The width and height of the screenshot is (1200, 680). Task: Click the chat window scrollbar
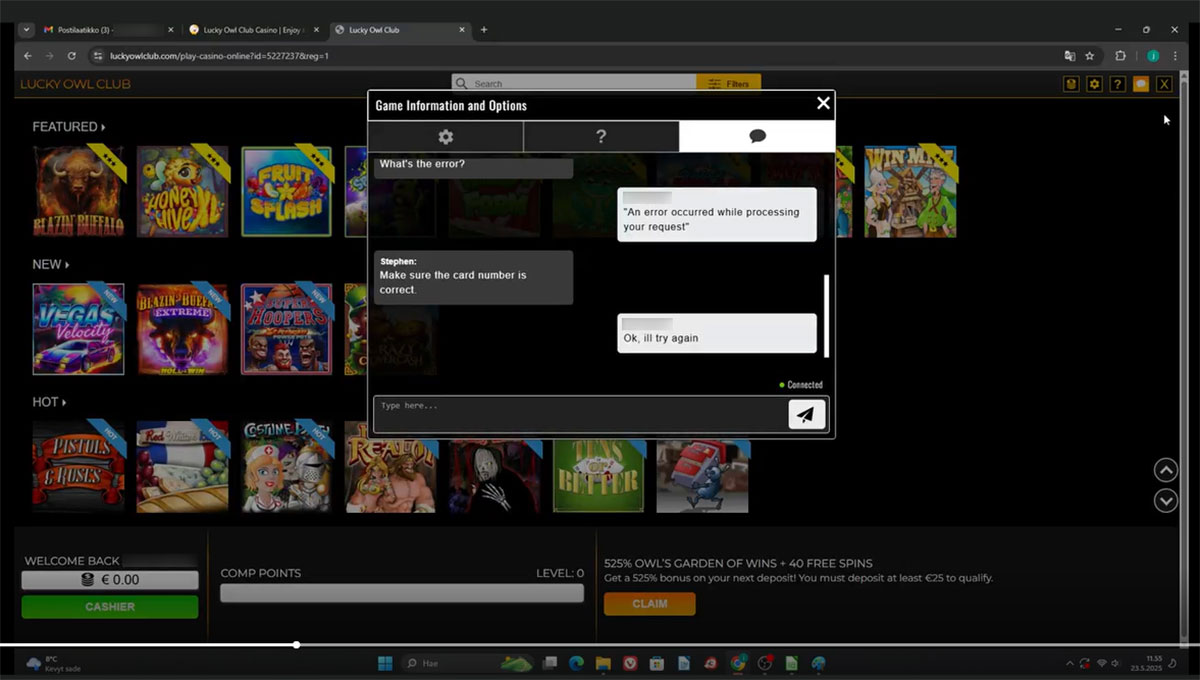826,316
